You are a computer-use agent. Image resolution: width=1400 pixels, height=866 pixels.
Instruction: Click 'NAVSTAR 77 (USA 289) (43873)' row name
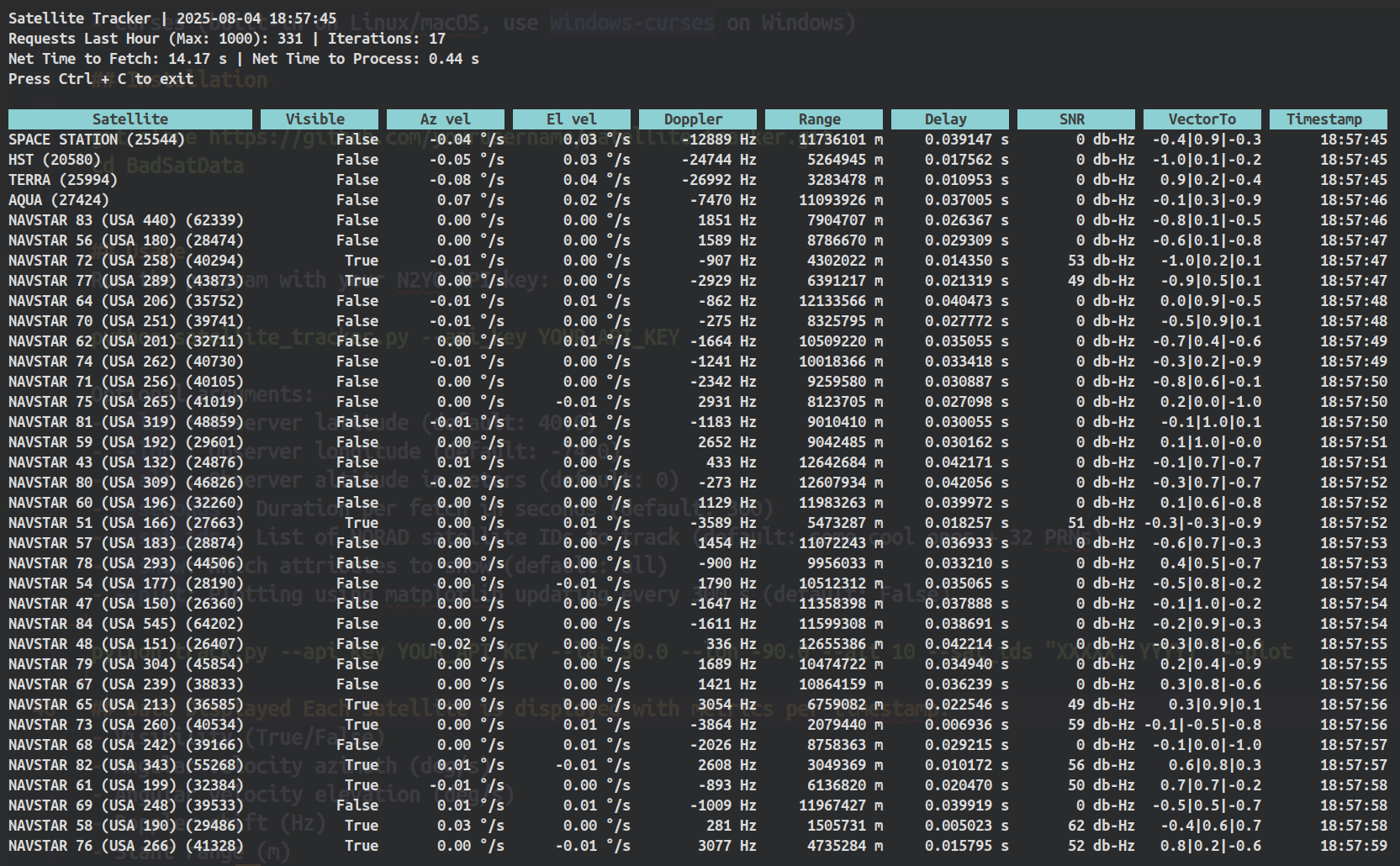click(x=126, y=281)
